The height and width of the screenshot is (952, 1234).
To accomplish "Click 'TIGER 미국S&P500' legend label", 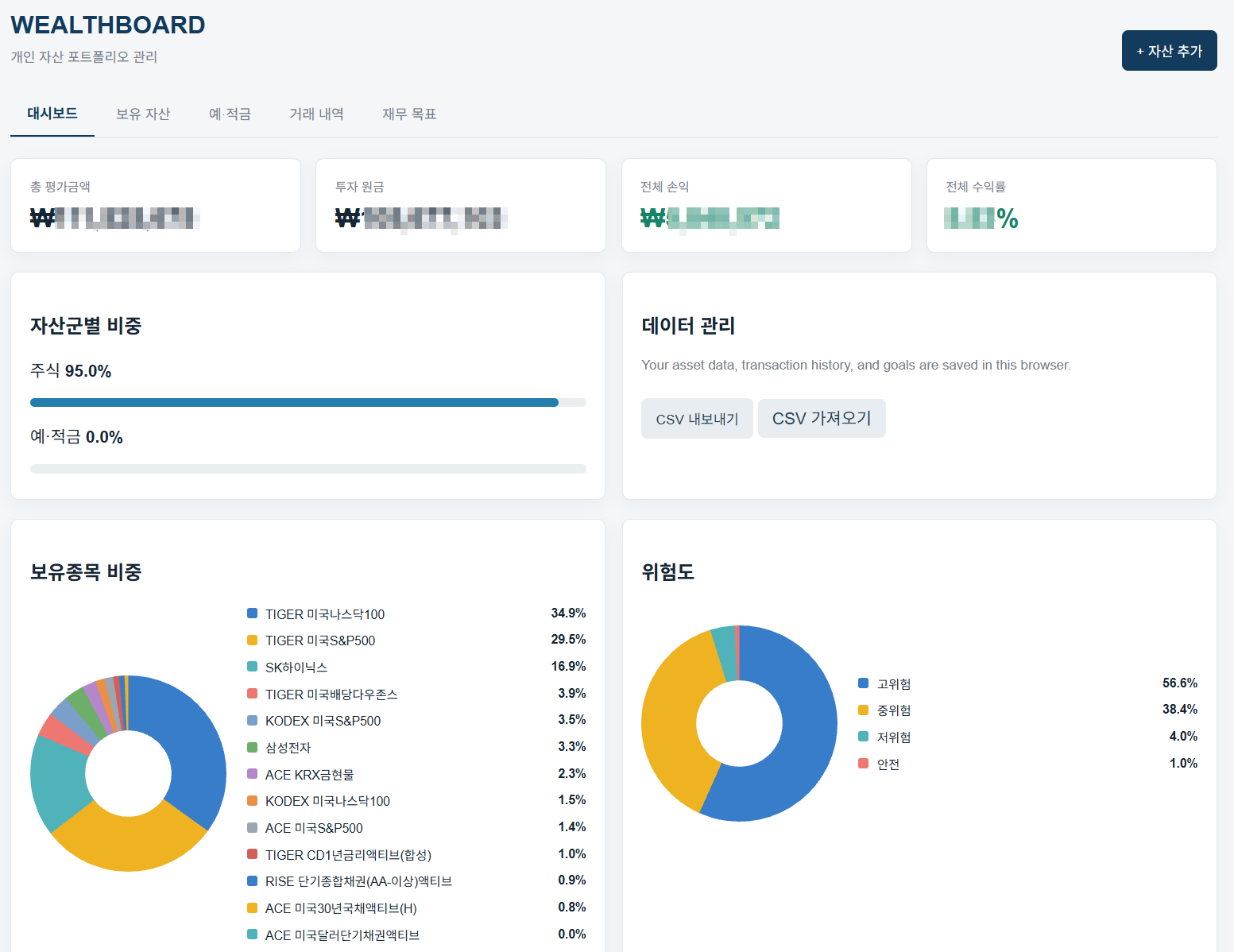I will pyautogui.click(x=320, y=640).
